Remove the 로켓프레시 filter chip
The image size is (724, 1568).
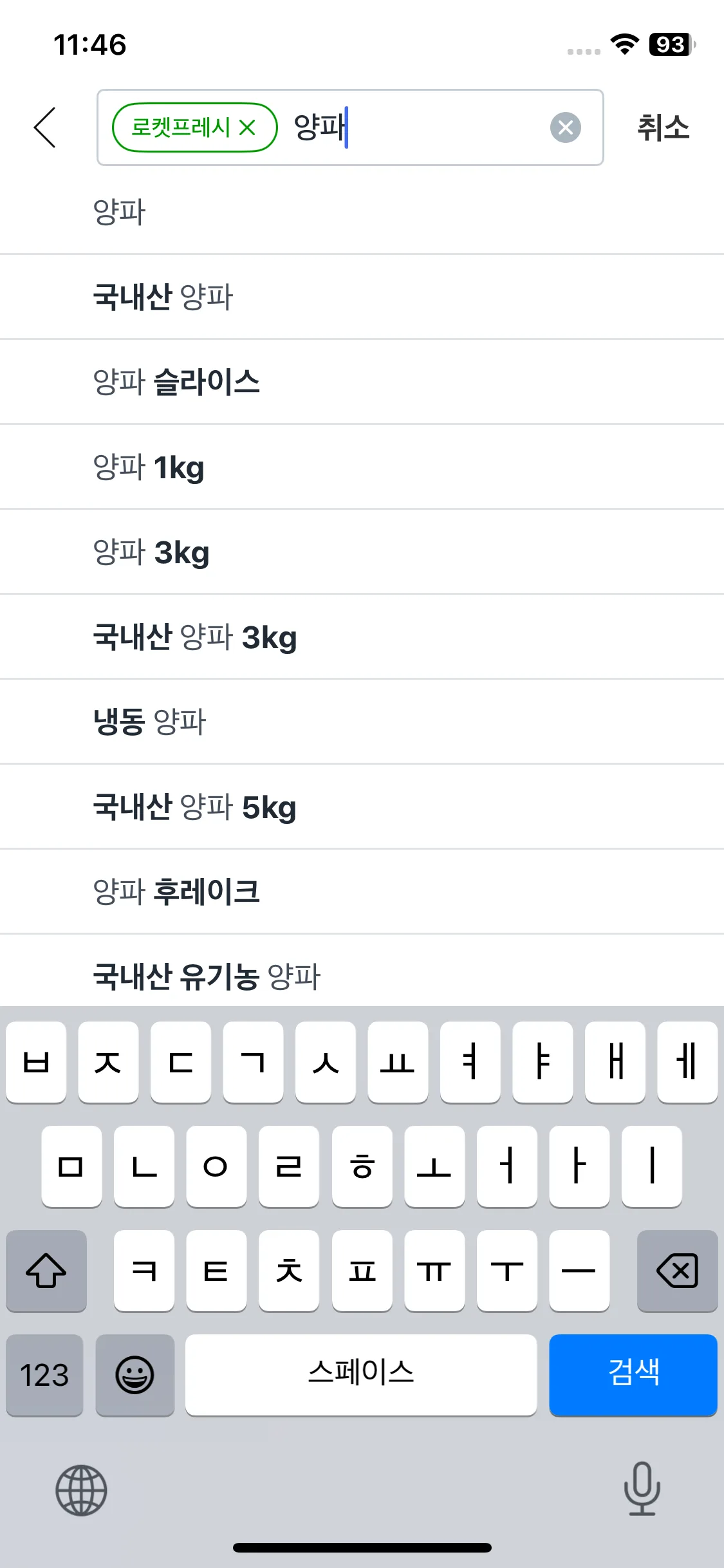pyautogui.click(x=248, y=127)
